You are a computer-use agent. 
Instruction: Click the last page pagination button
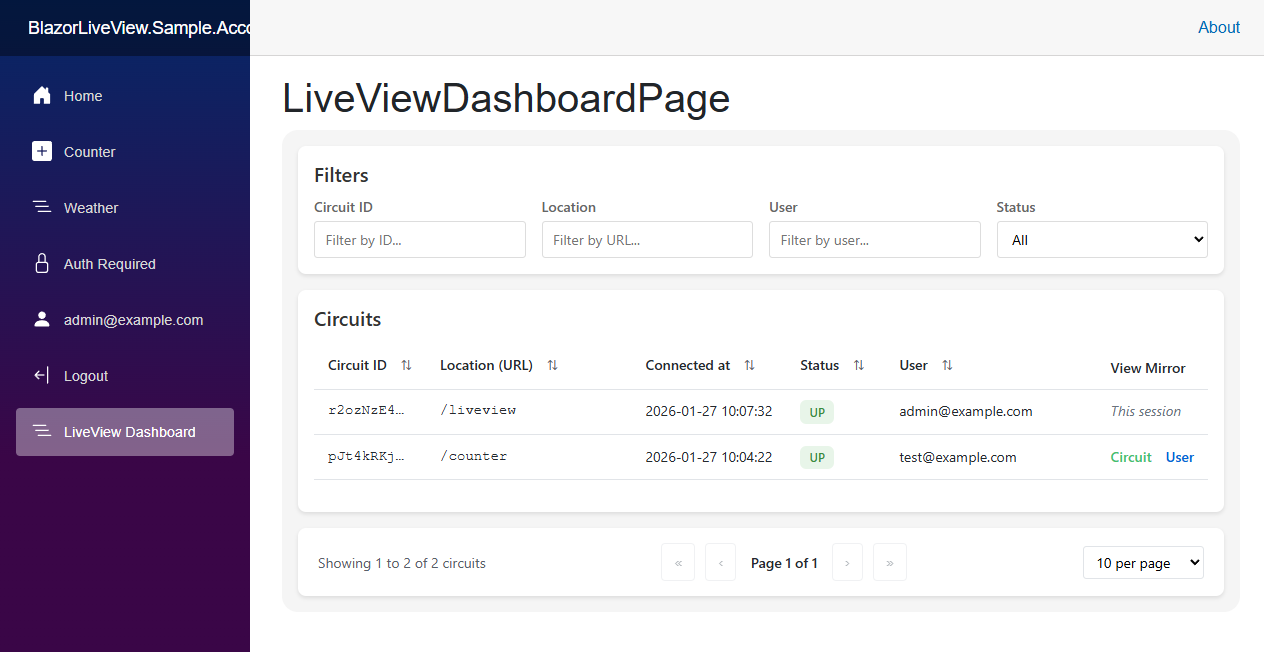tap(889, 562)
